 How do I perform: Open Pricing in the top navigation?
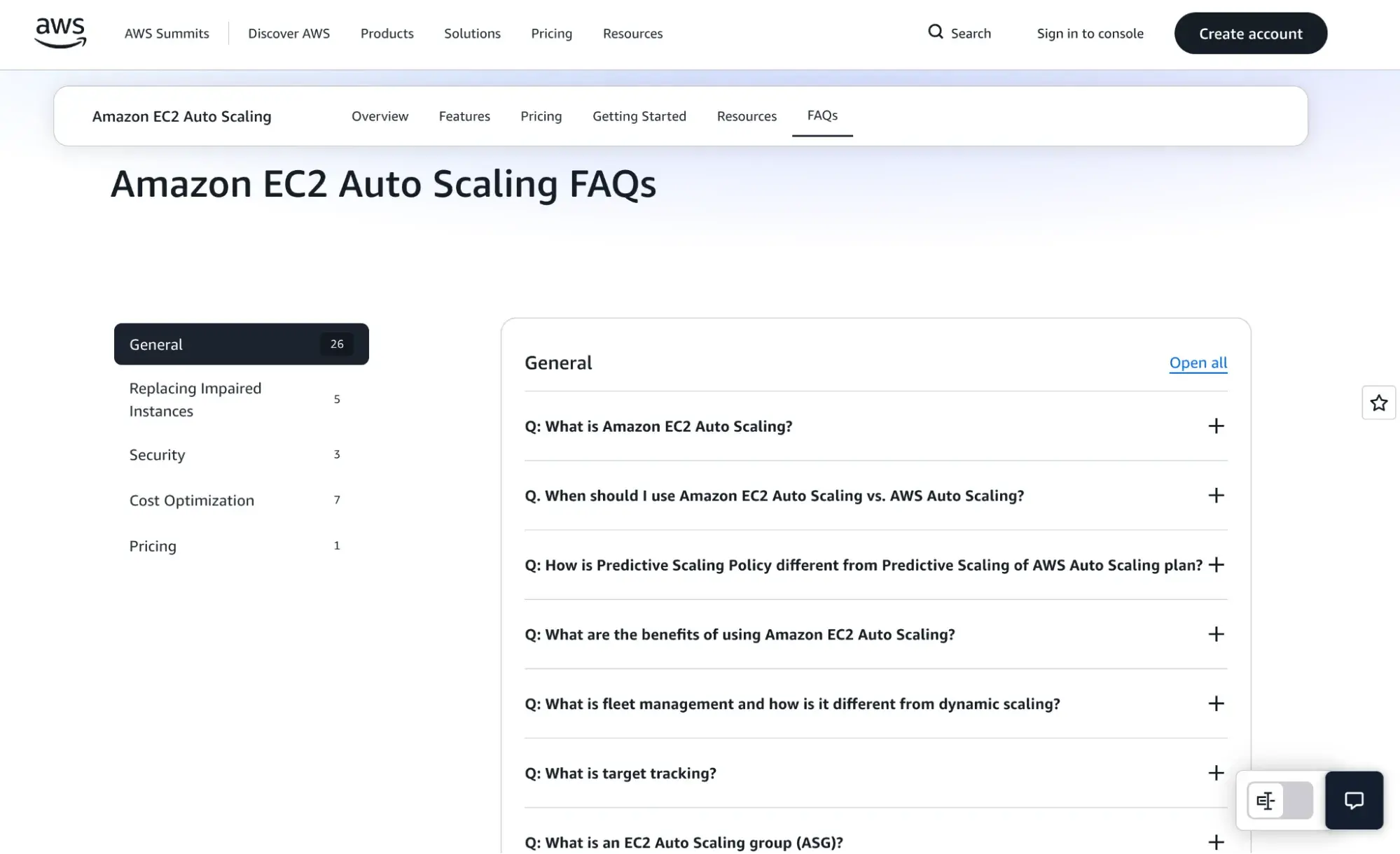click(x=551, y=34)
